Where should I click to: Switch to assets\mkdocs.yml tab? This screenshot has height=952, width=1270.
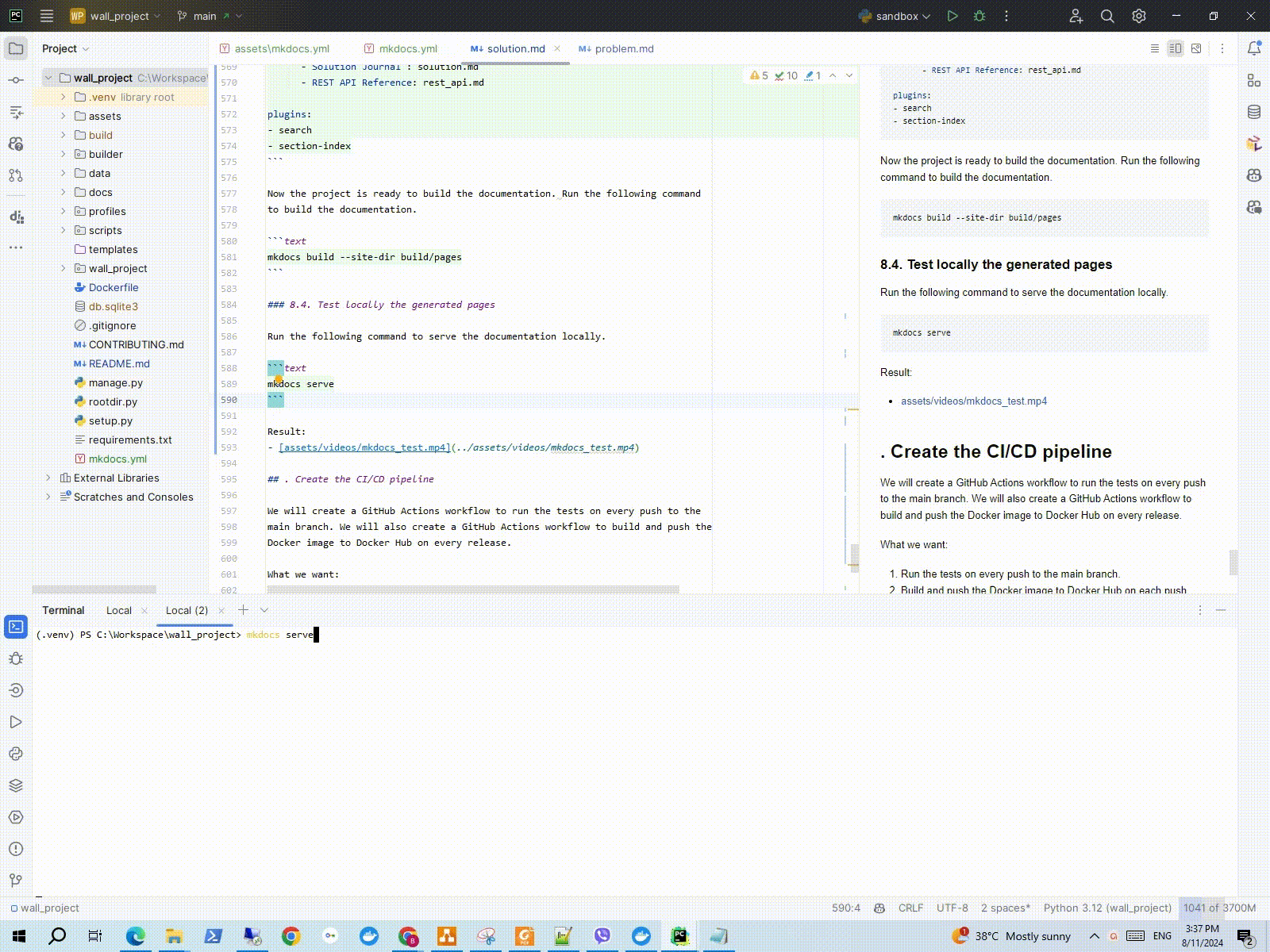275,48
